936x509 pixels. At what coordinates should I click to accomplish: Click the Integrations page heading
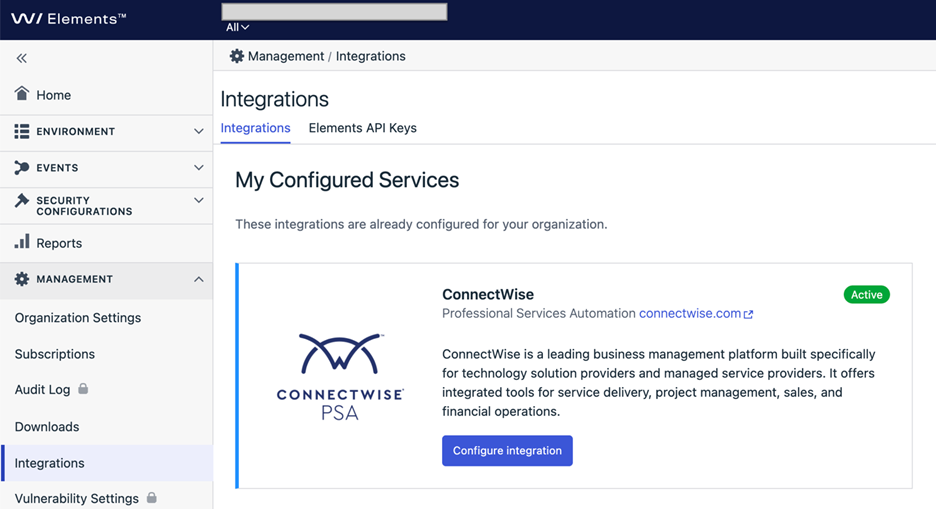(275, 99)
